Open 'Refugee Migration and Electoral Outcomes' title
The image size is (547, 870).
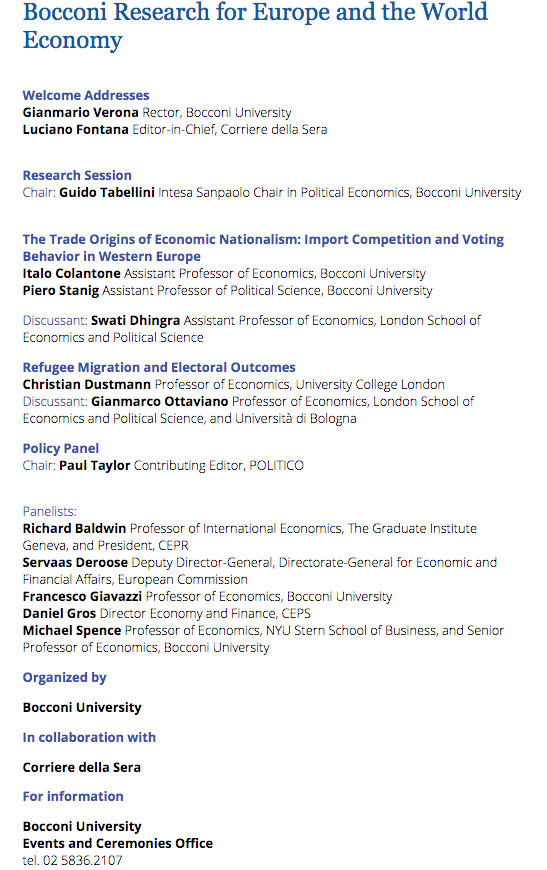tap(159, 367)
